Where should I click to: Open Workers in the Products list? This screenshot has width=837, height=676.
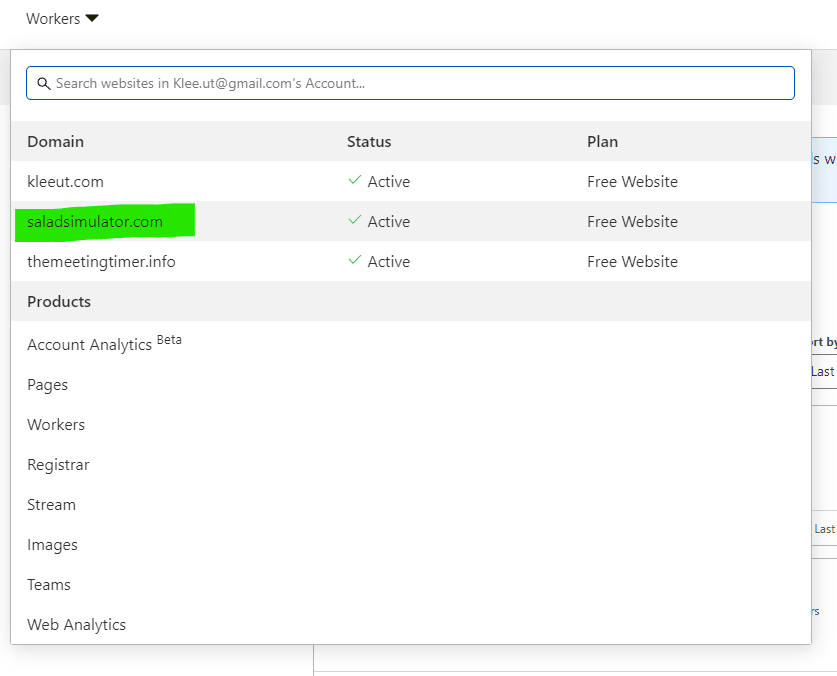click(x=56, y=425)
